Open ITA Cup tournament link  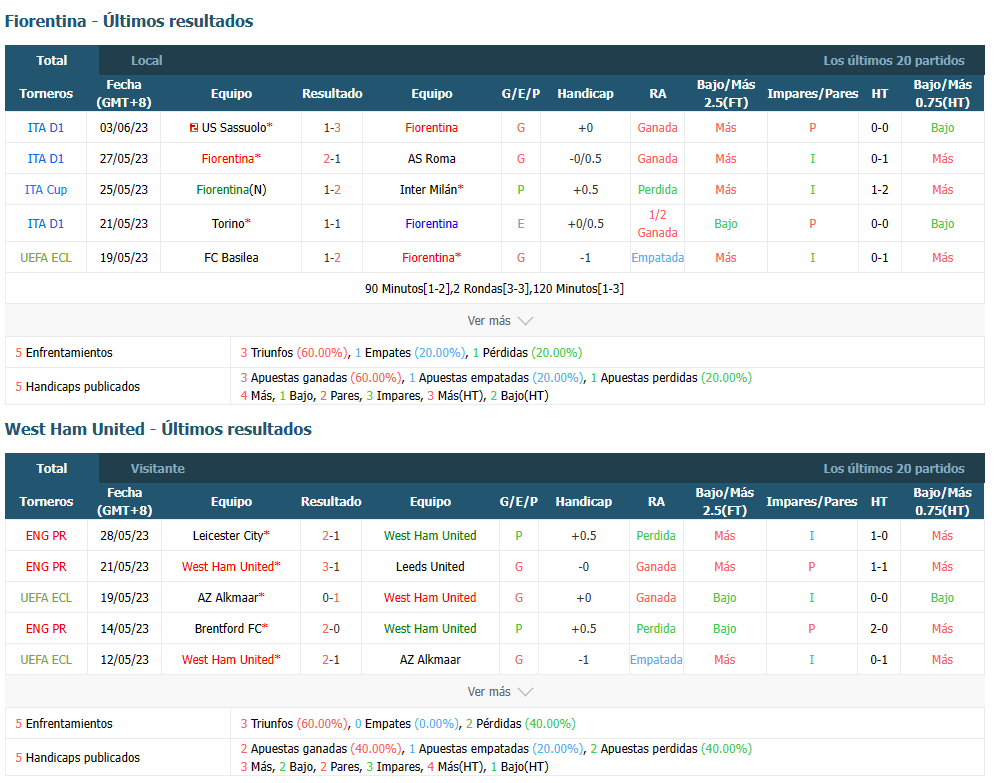46,190
